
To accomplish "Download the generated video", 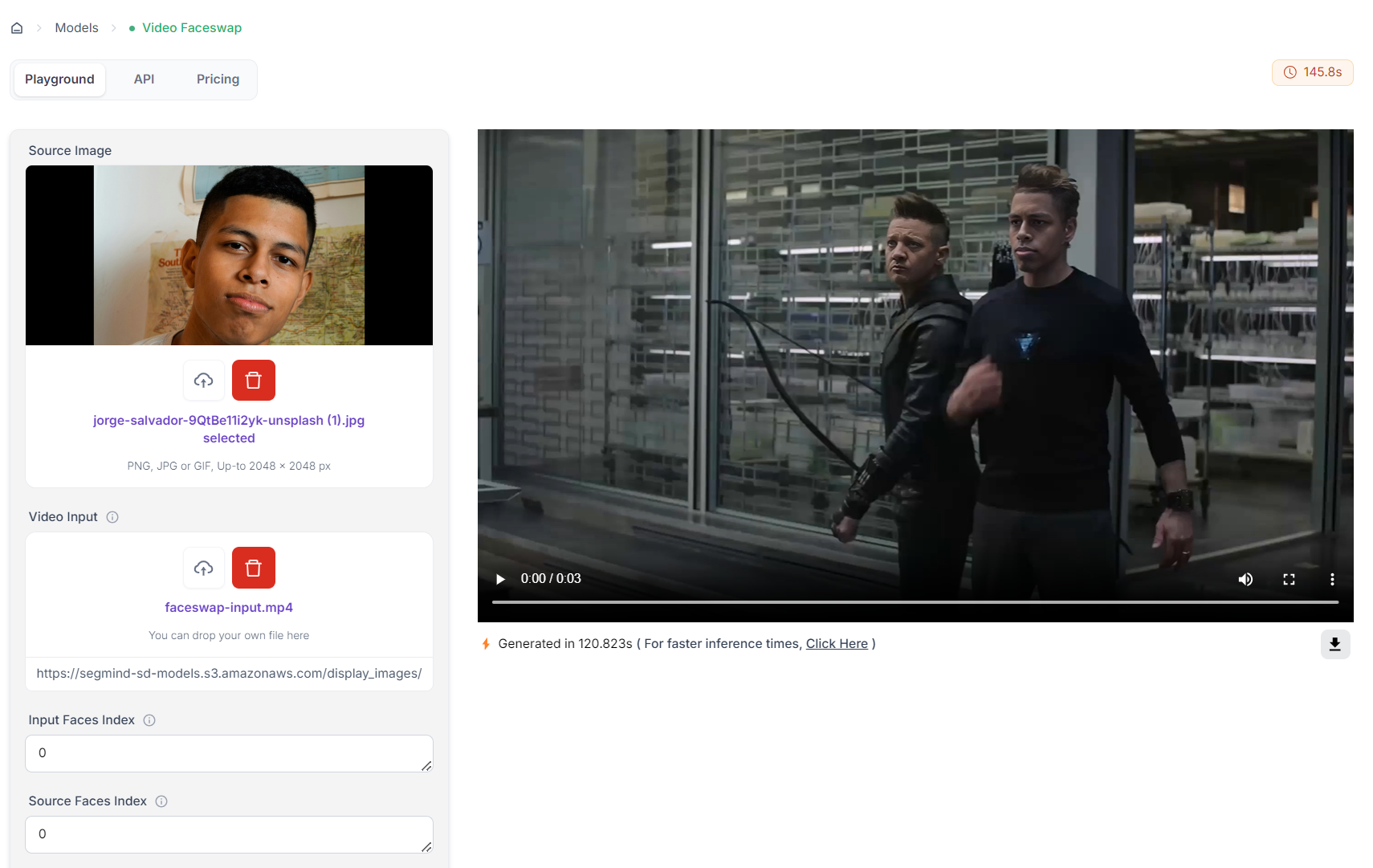I will (x=1335, y=644).
